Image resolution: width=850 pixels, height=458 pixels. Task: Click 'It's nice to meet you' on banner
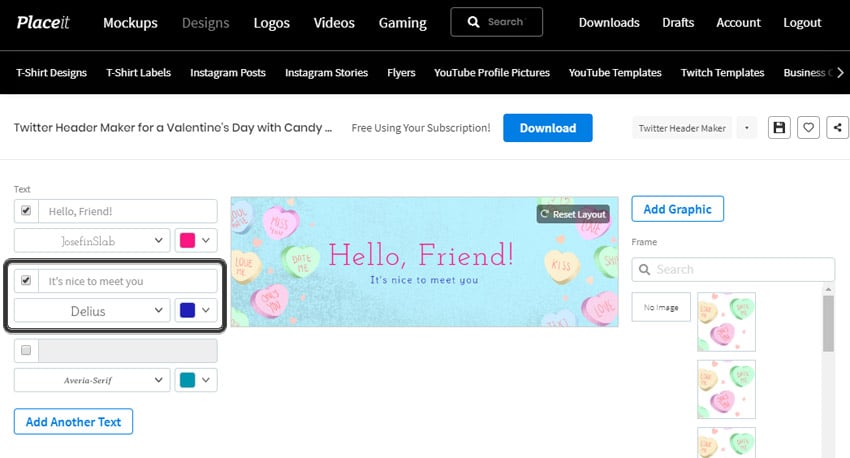[424, 280]
